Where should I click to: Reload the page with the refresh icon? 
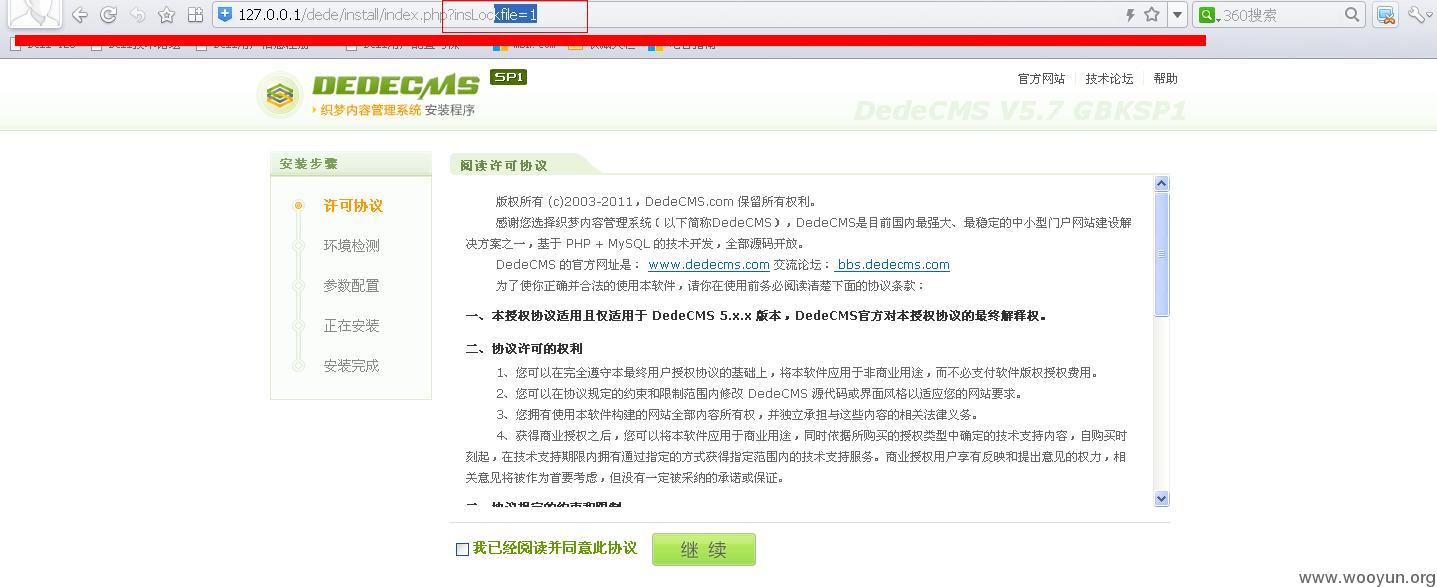pos(109,15)
